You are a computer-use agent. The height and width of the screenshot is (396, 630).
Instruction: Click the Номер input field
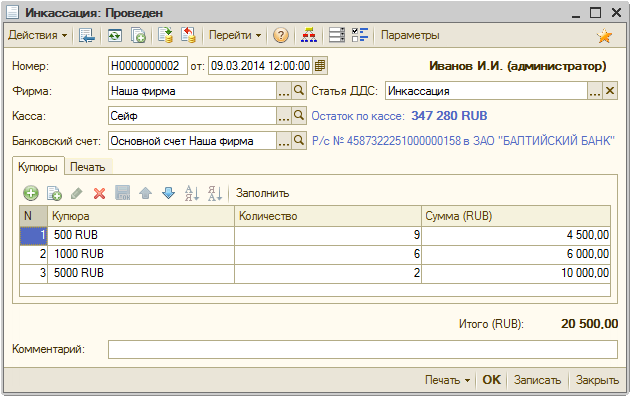click(x=147, y=65)
